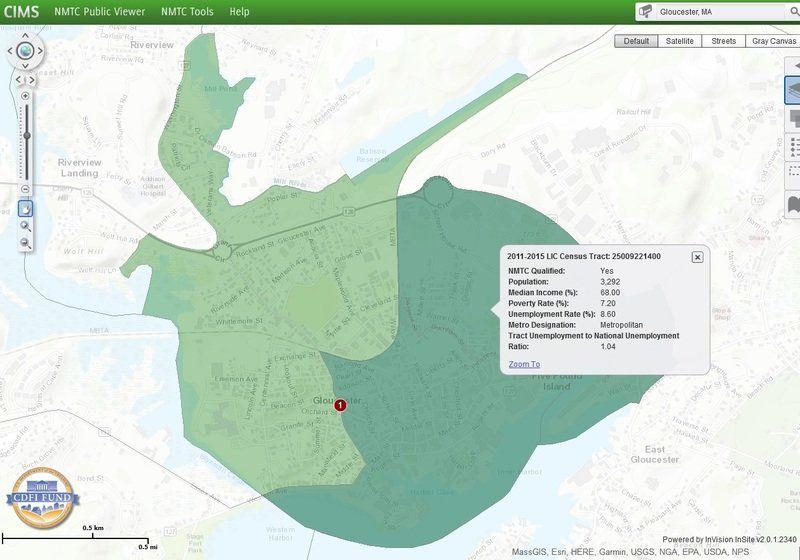Zoom in with the plus button
Image resolution: width=800 pixels, height=560 pixels.
[26, 96]
